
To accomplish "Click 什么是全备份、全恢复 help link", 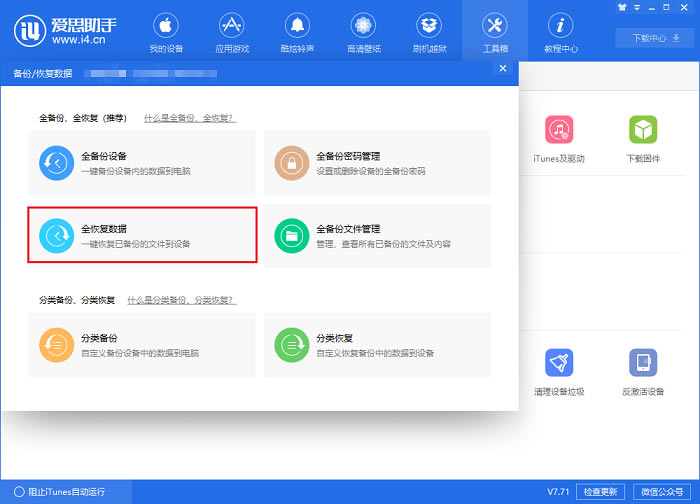I will point(190,118).
